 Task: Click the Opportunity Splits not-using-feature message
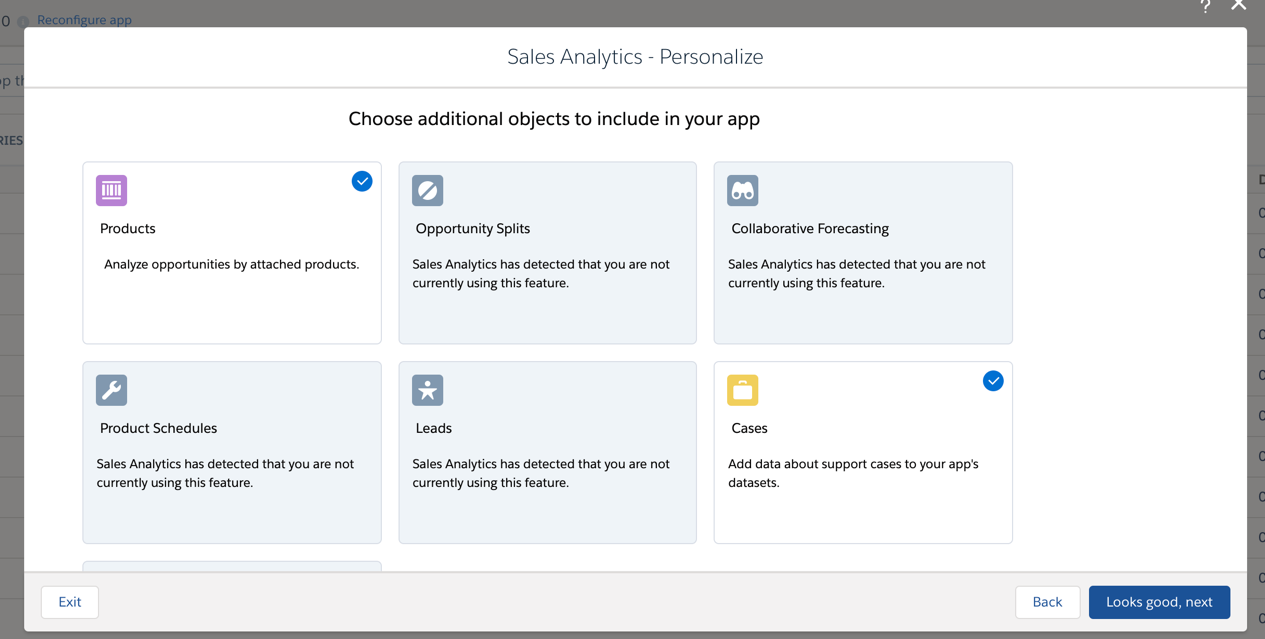click(x=541, y=274)
